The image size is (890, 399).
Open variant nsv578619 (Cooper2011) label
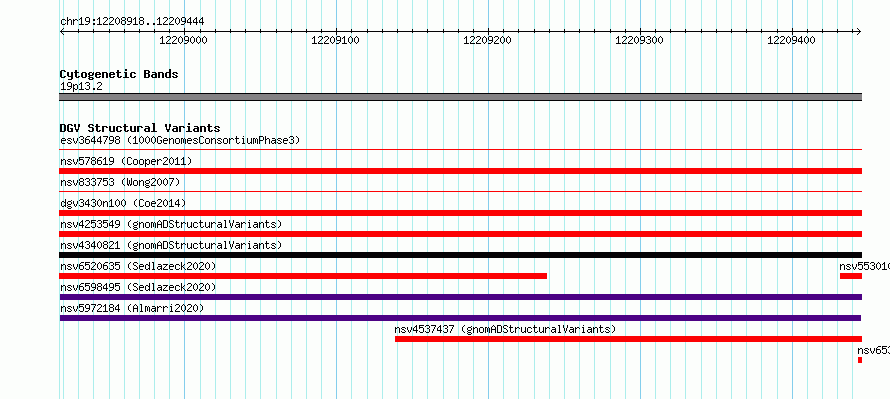(126, 161)
